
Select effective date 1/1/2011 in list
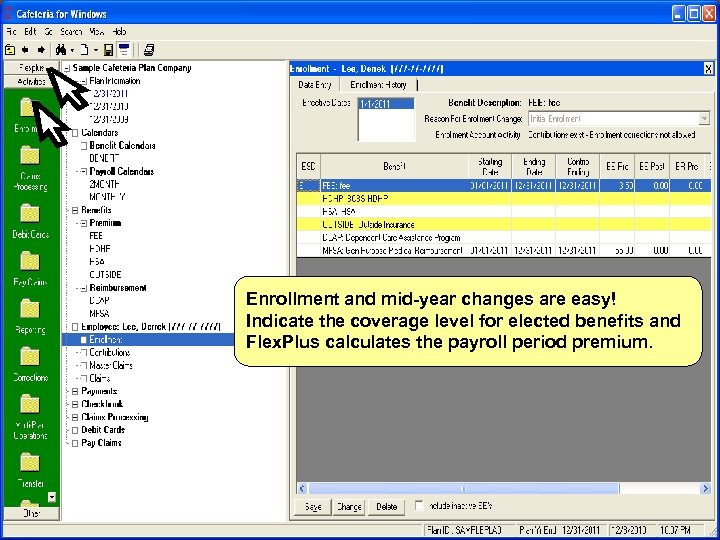point(386,104)
